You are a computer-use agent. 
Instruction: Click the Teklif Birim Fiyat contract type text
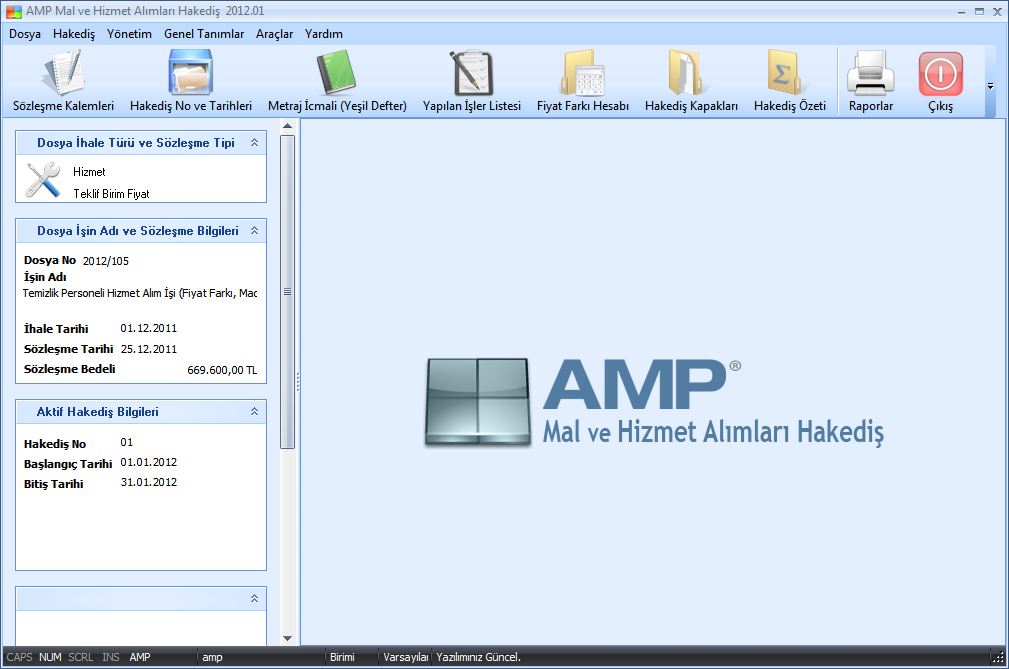(x=111, y=194)
